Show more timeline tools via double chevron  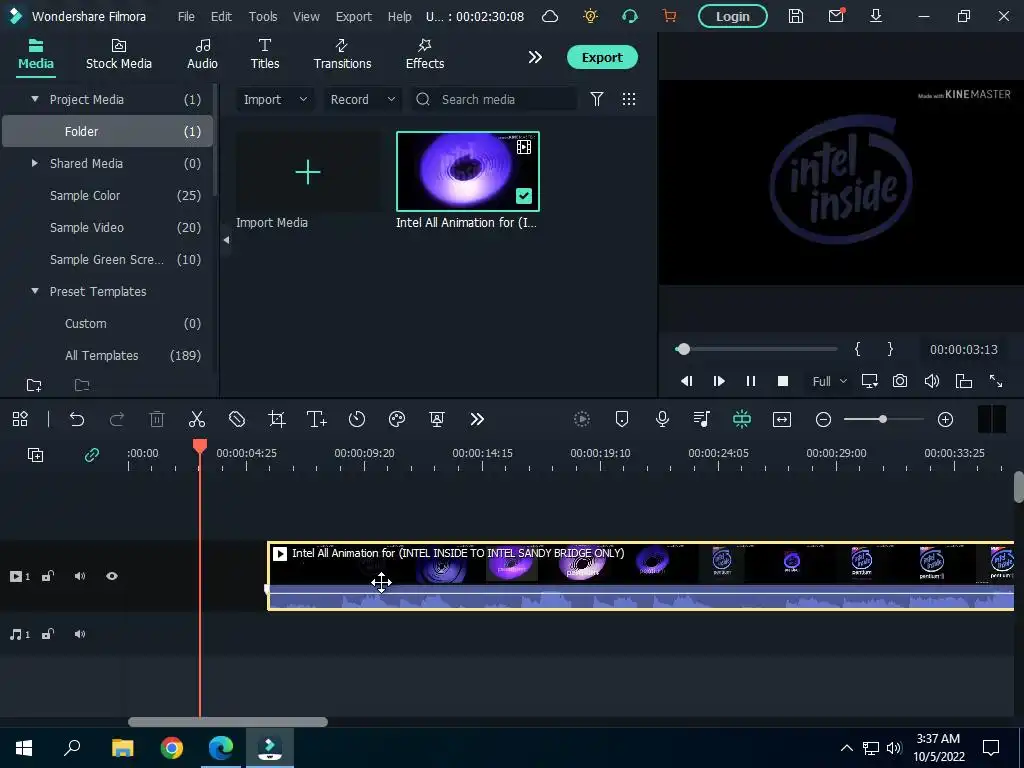click(477, 419)
